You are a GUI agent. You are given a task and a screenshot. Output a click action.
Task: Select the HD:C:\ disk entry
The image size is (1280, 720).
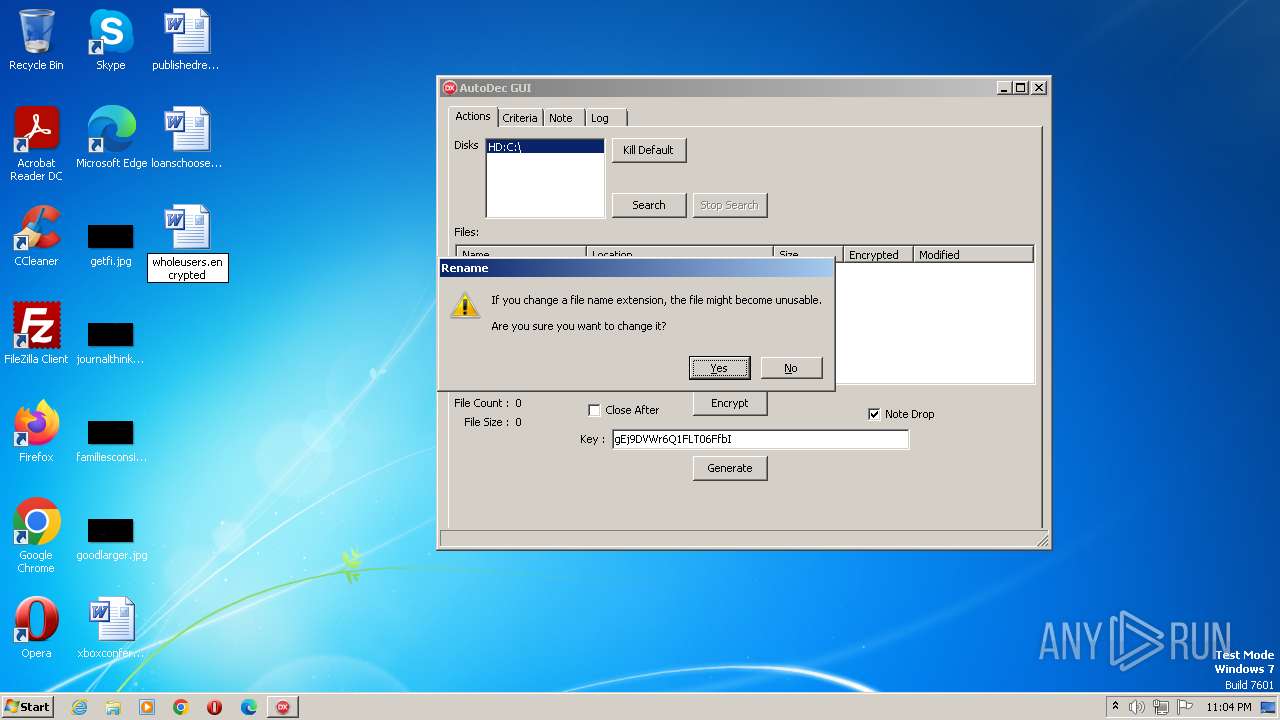click(545, 147)
